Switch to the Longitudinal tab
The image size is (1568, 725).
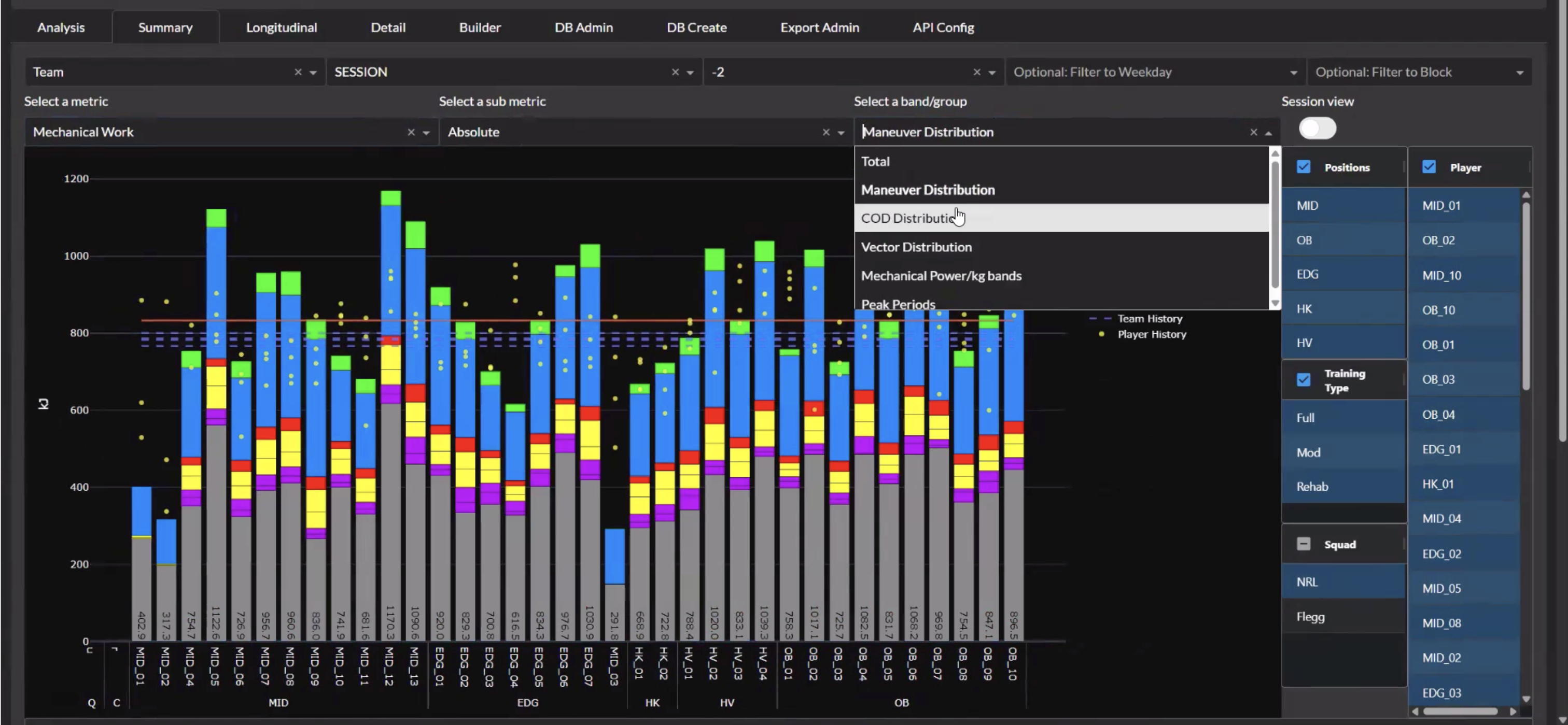281,27
